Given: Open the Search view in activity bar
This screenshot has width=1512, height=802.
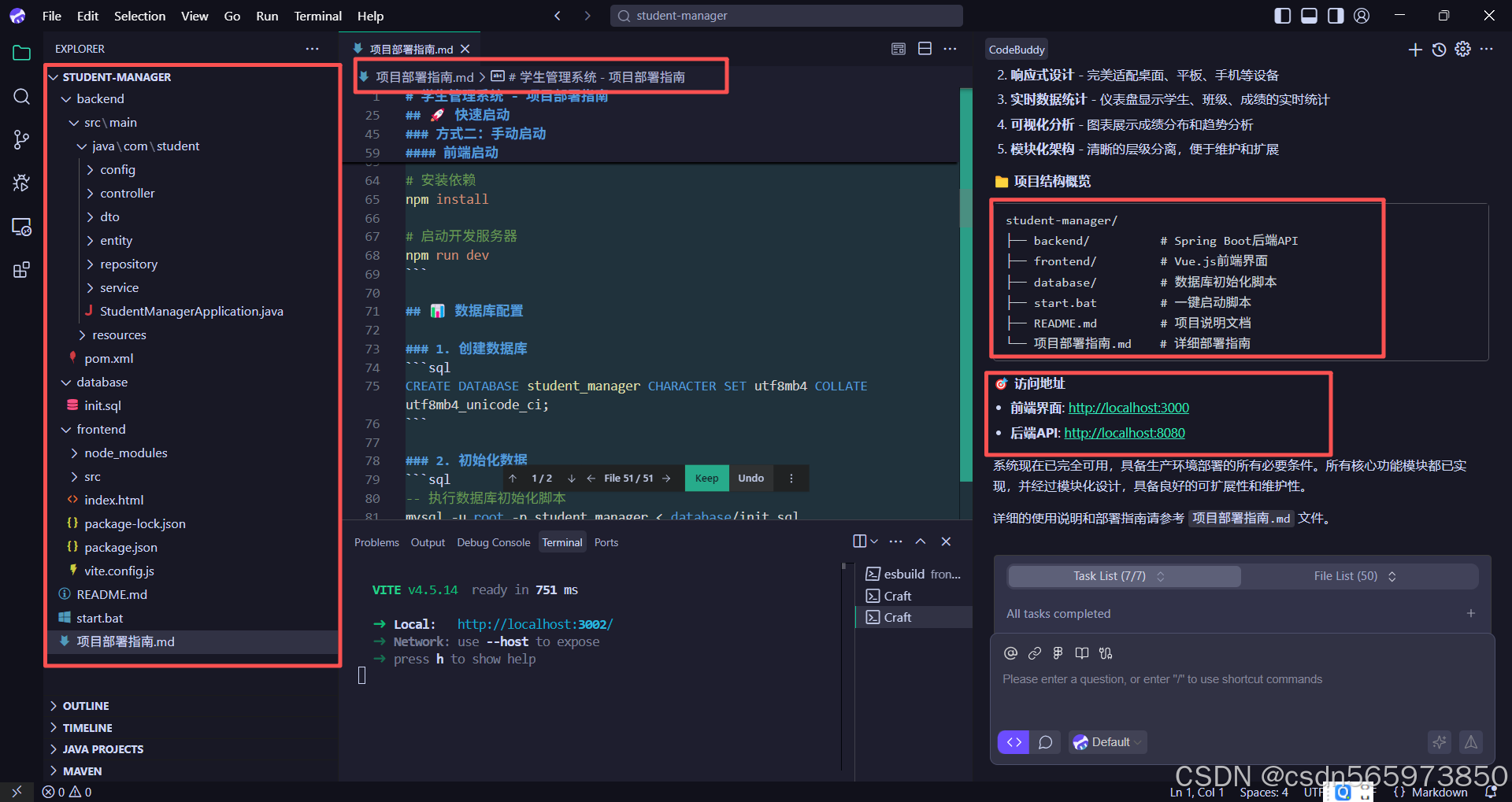Looking at the screenshot, I should [x=21, y=96].
